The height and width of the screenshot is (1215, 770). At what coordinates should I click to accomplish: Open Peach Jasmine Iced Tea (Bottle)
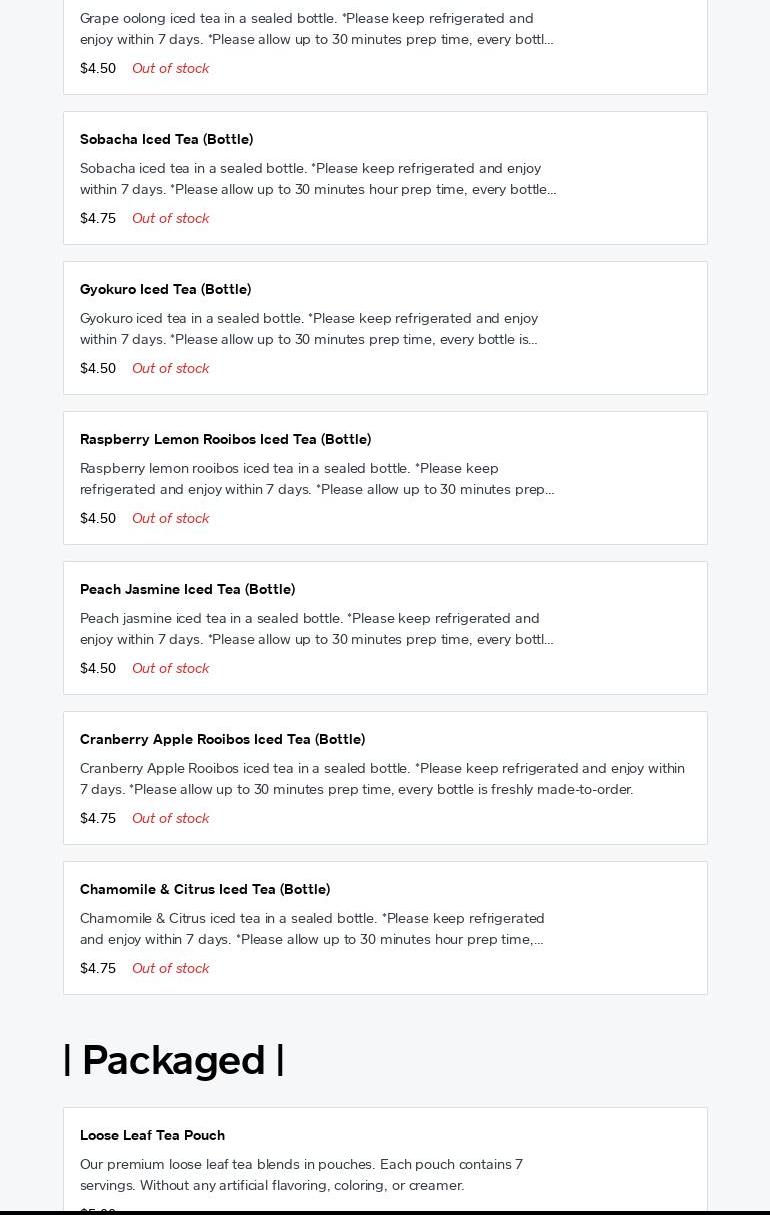pos(187,589)
